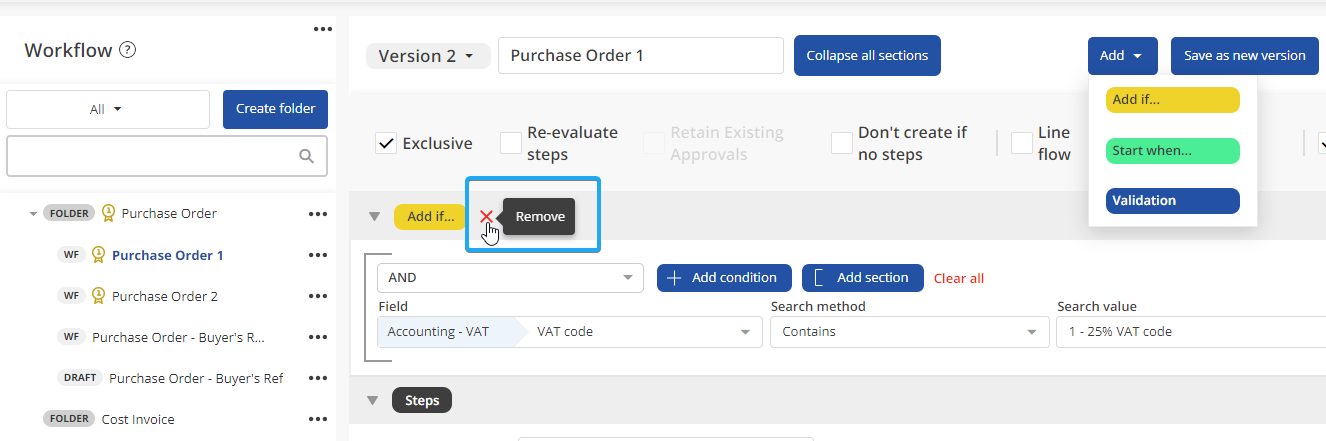Open the AND operator dropdown
The height and width of the screenshot is (441, 1326).
click(x=510, y=278)
